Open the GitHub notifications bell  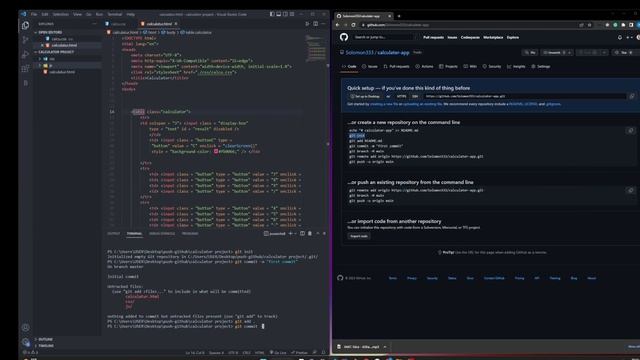tap(620, 37)
